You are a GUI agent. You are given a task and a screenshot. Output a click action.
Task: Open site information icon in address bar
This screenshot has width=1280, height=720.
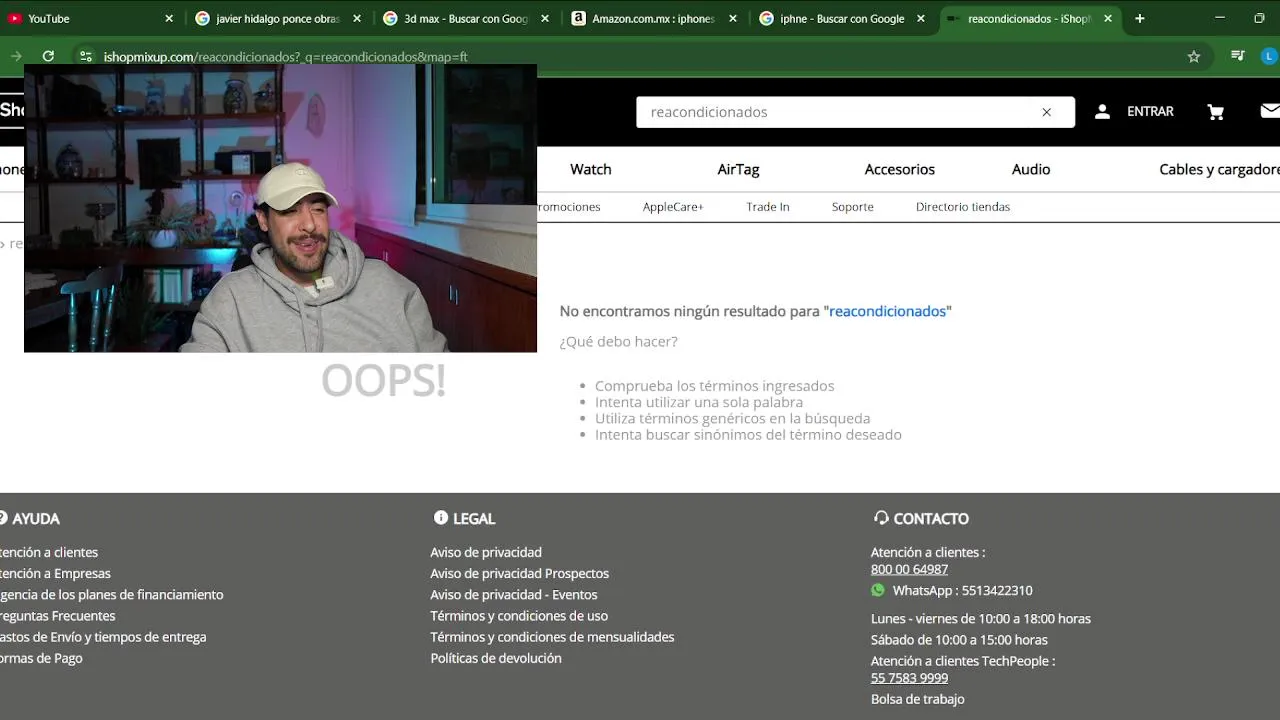[x=86, y=57]
